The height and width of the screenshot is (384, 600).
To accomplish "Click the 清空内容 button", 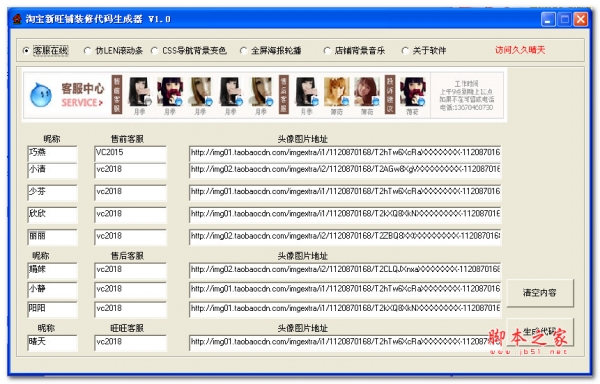I will pos(540,293).
